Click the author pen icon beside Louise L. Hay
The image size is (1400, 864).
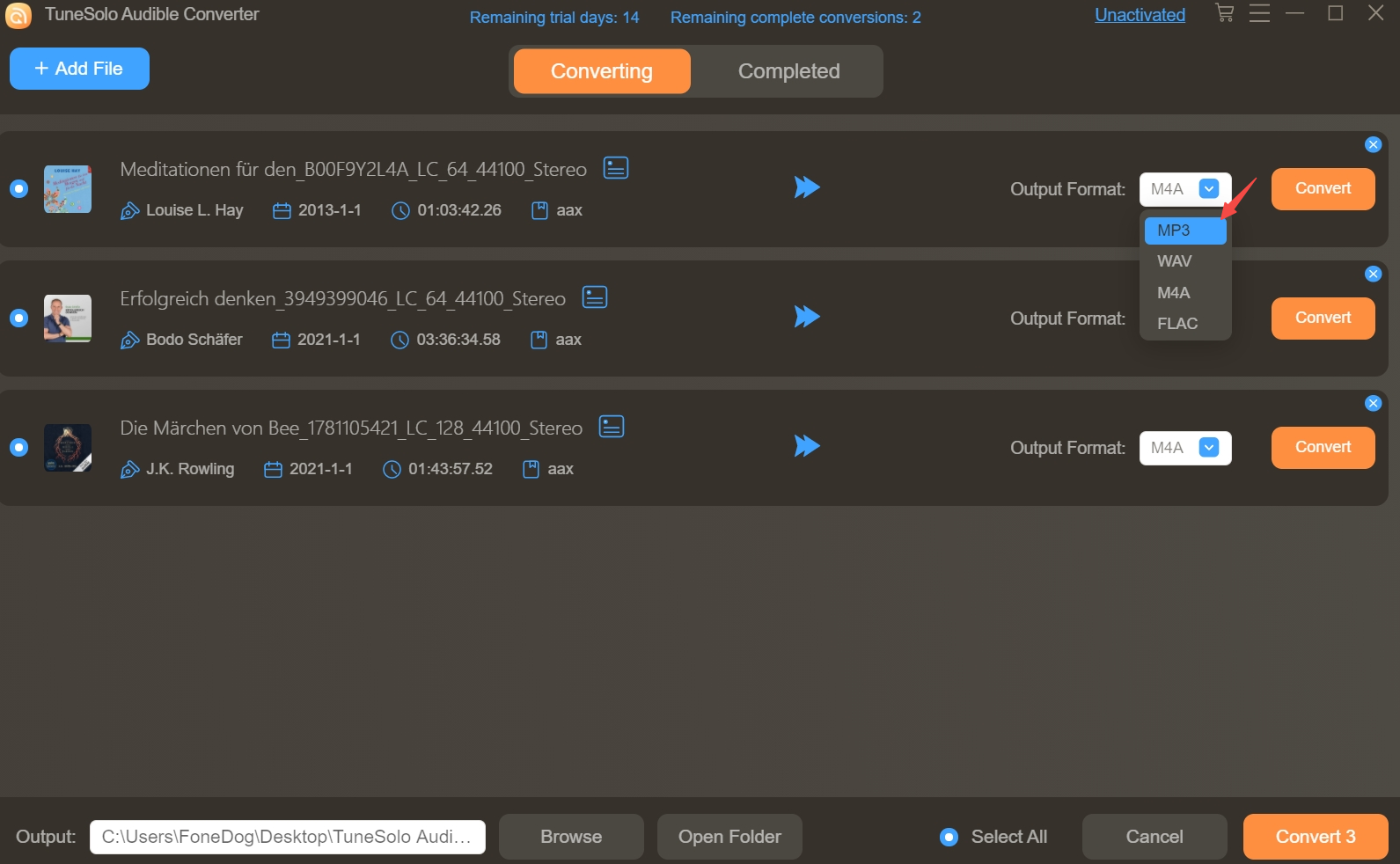[x=130, y=210]
